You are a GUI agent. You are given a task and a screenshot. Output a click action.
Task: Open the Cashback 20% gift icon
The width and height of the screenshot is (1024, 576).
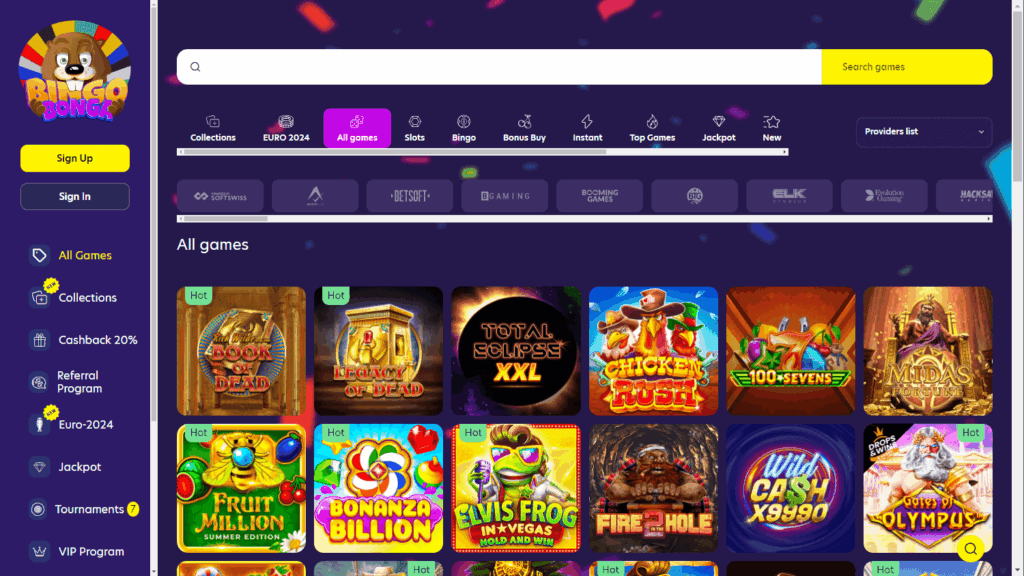click(39, 340)
